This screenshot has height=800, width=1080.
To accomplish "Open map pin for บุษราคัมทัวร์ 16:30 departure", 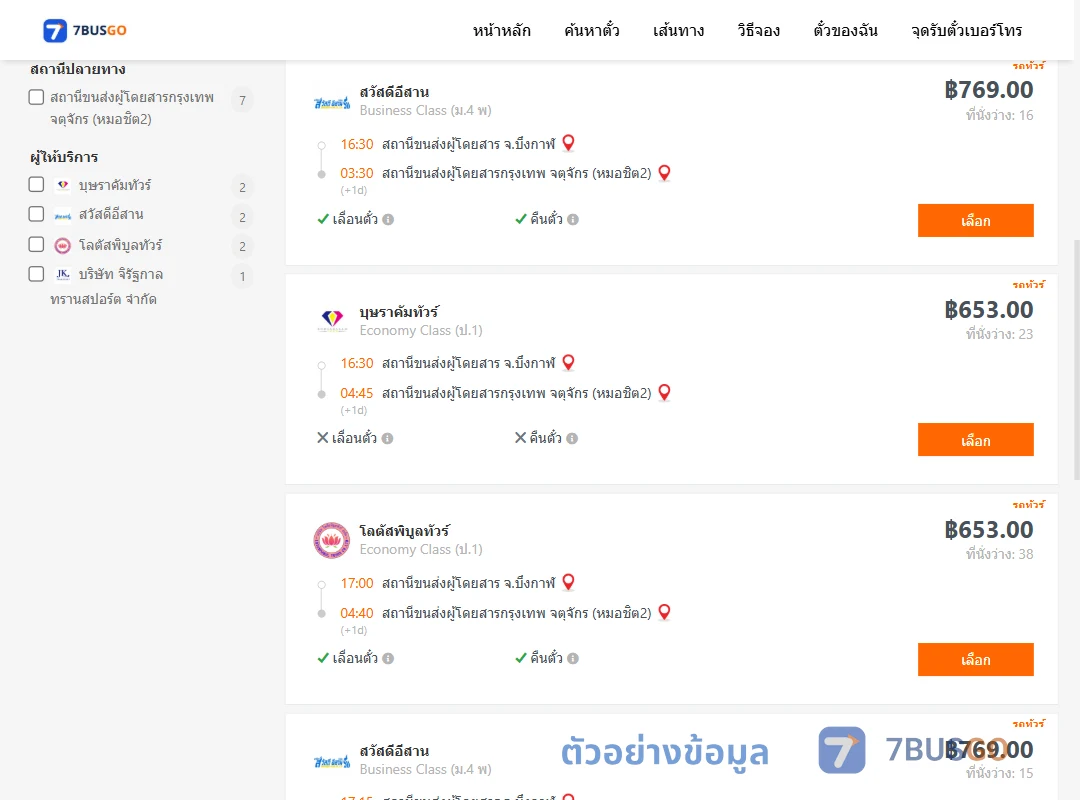I will coord(568,362).
